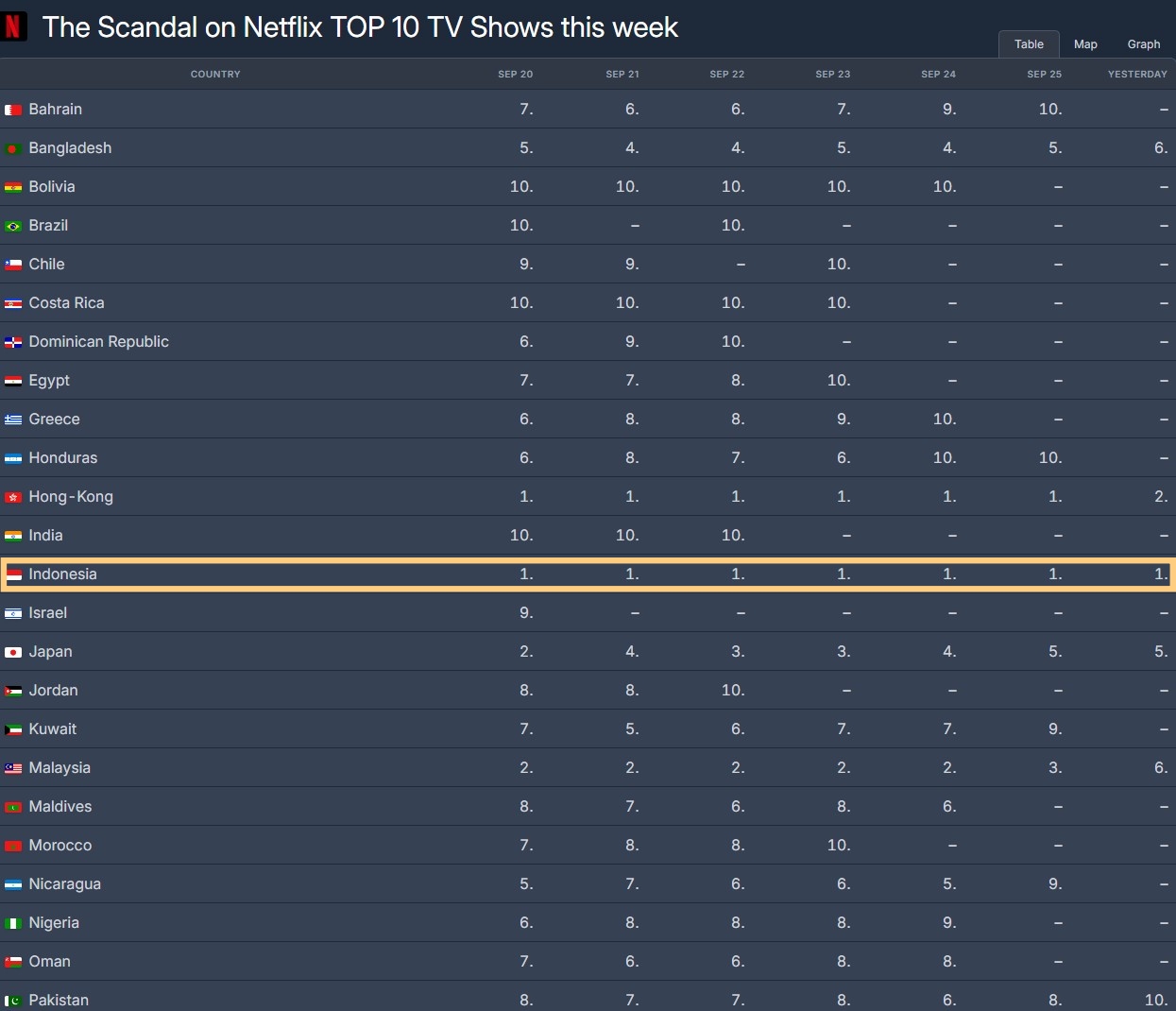Click Bahrain's SEP 25 rank '10.'
Screen dimensions: 1176x1011
[x=1050, y=110]
